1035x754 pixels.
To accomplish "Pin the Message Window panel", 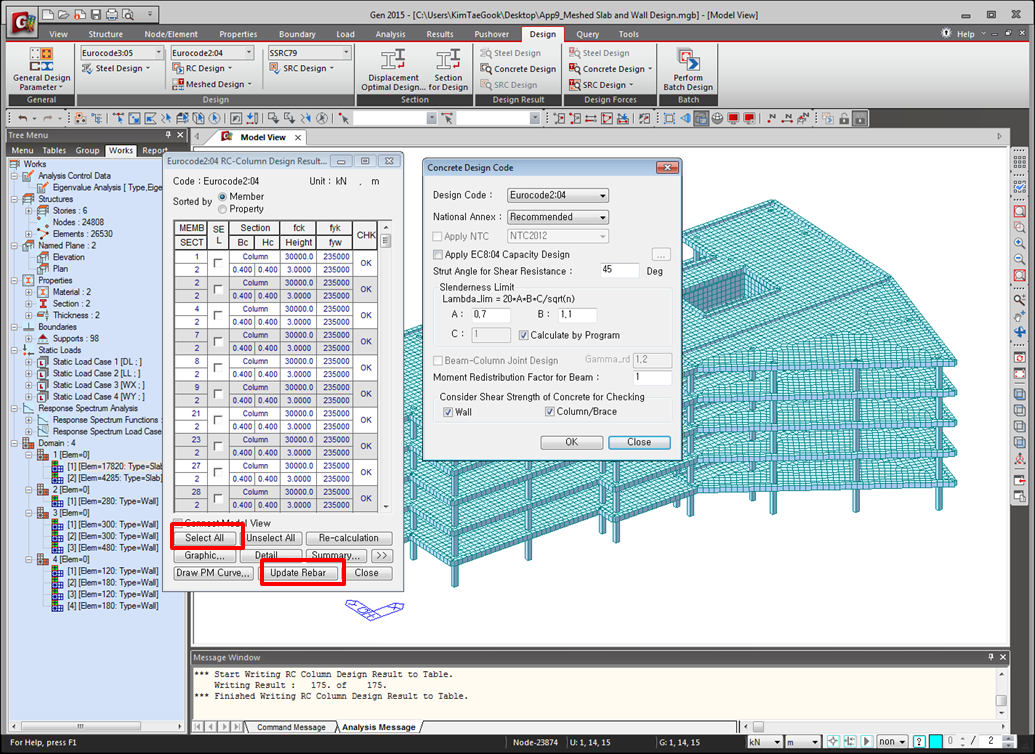I will (x=991, y=657).
